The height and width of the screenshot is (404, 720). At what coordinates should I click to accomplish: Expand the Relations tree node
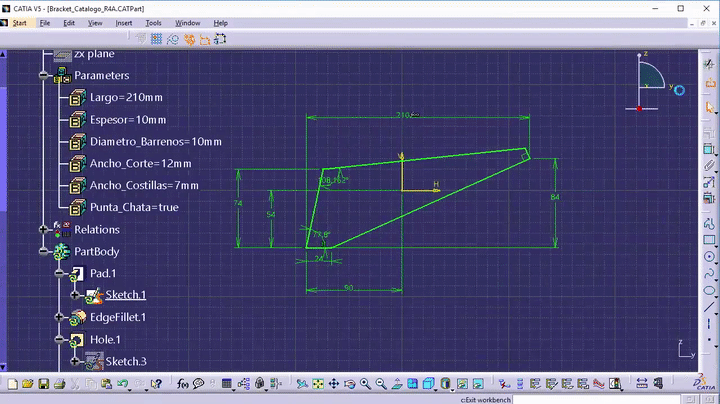44,229
